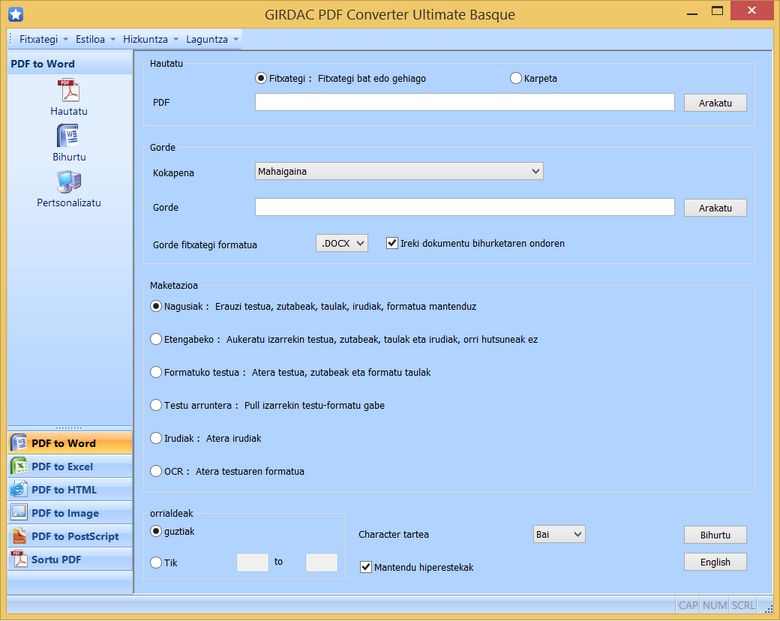Select the Testu arruntera layout option
The width and height of the screenshot is (780, 621).
point(156,405)
